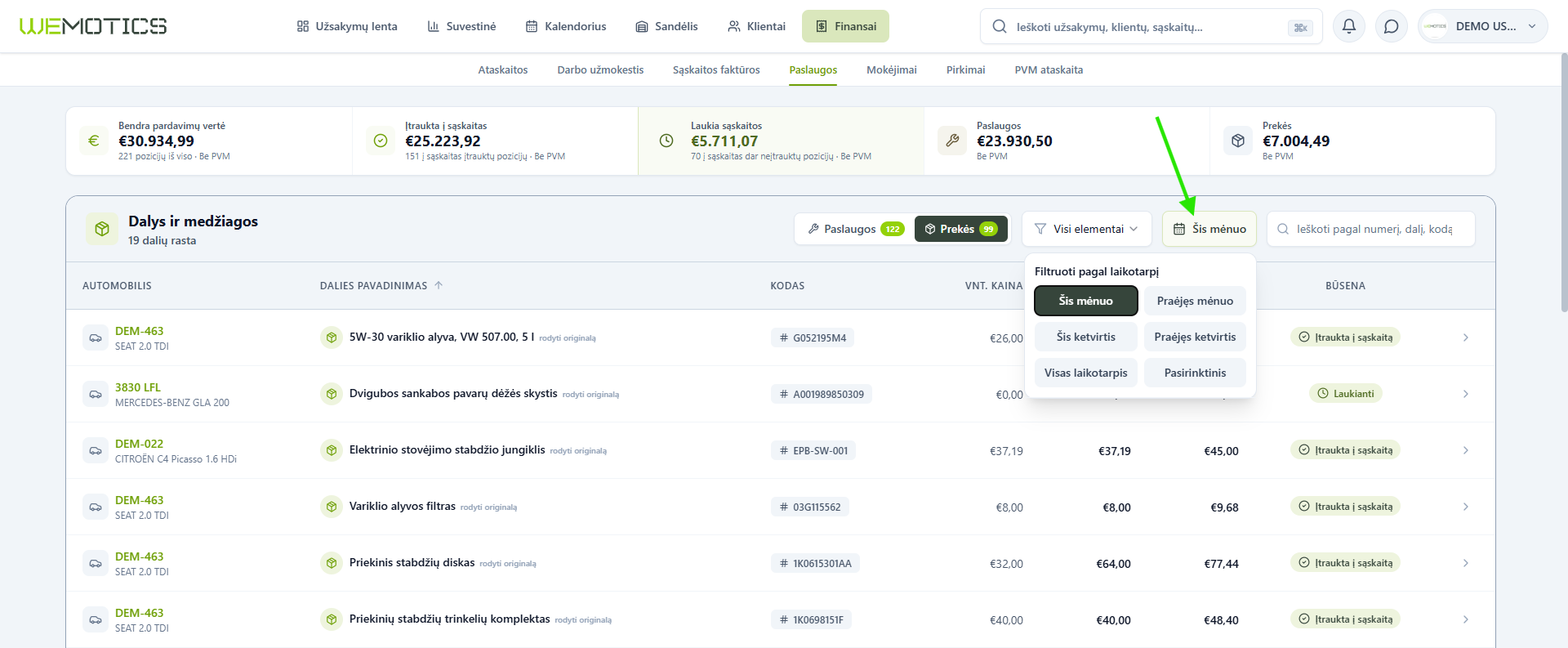Click car icon in the 3830 LFL row
Screen dimensions: 1568x648
(96, 394)
